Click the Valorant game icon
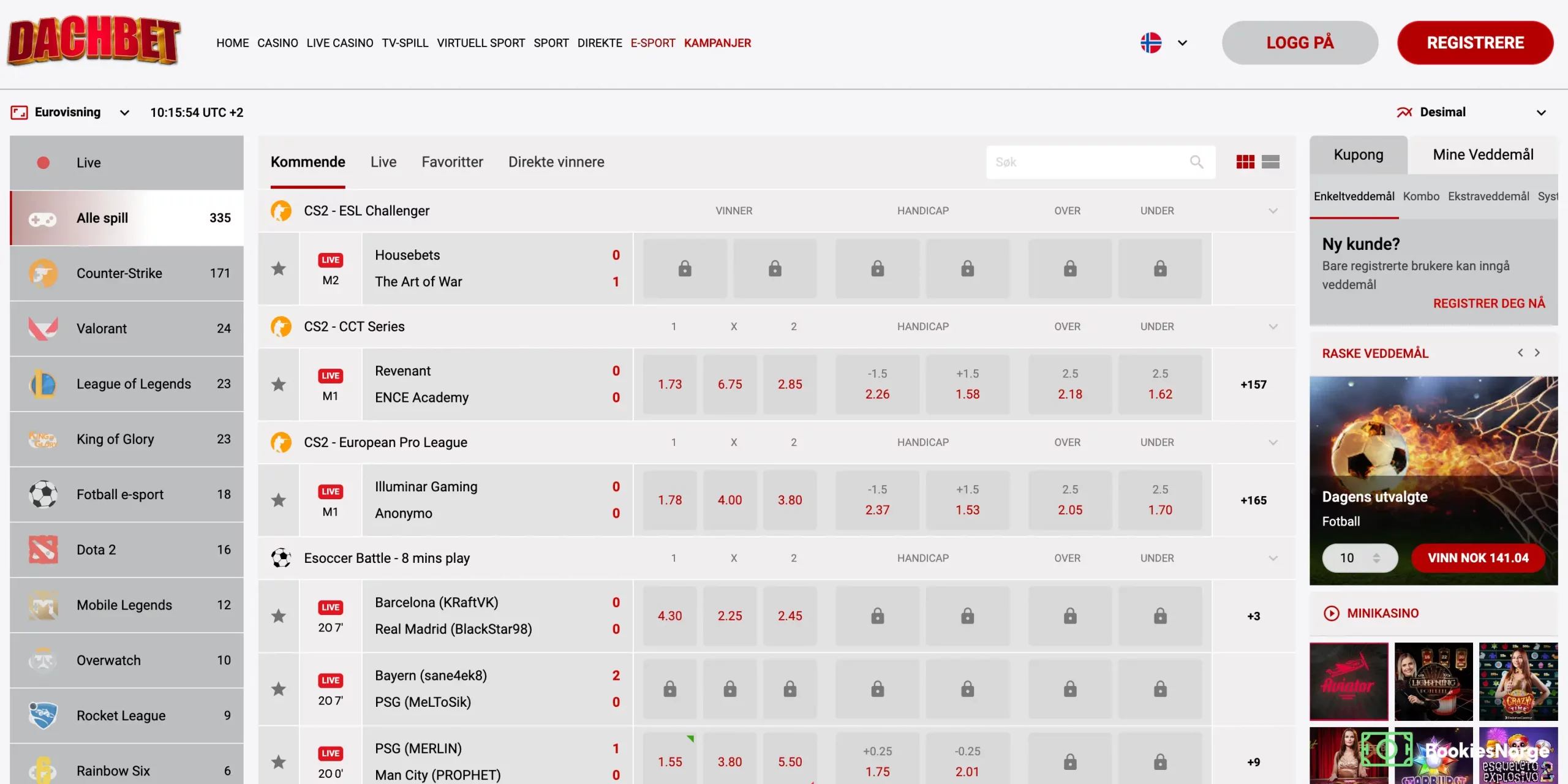The image size is (1568, 784). pyautogui.click(x=43, y=328)
